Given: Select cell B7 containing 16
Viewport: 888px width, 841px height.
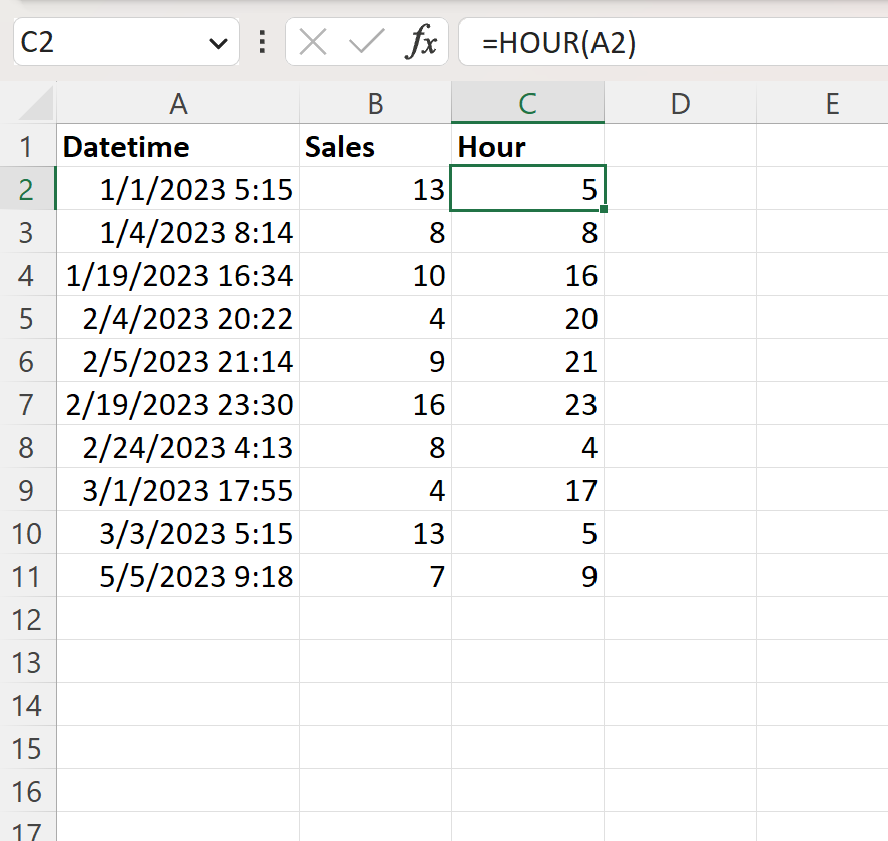Looking at the screenshot, I should coord(374,404).
